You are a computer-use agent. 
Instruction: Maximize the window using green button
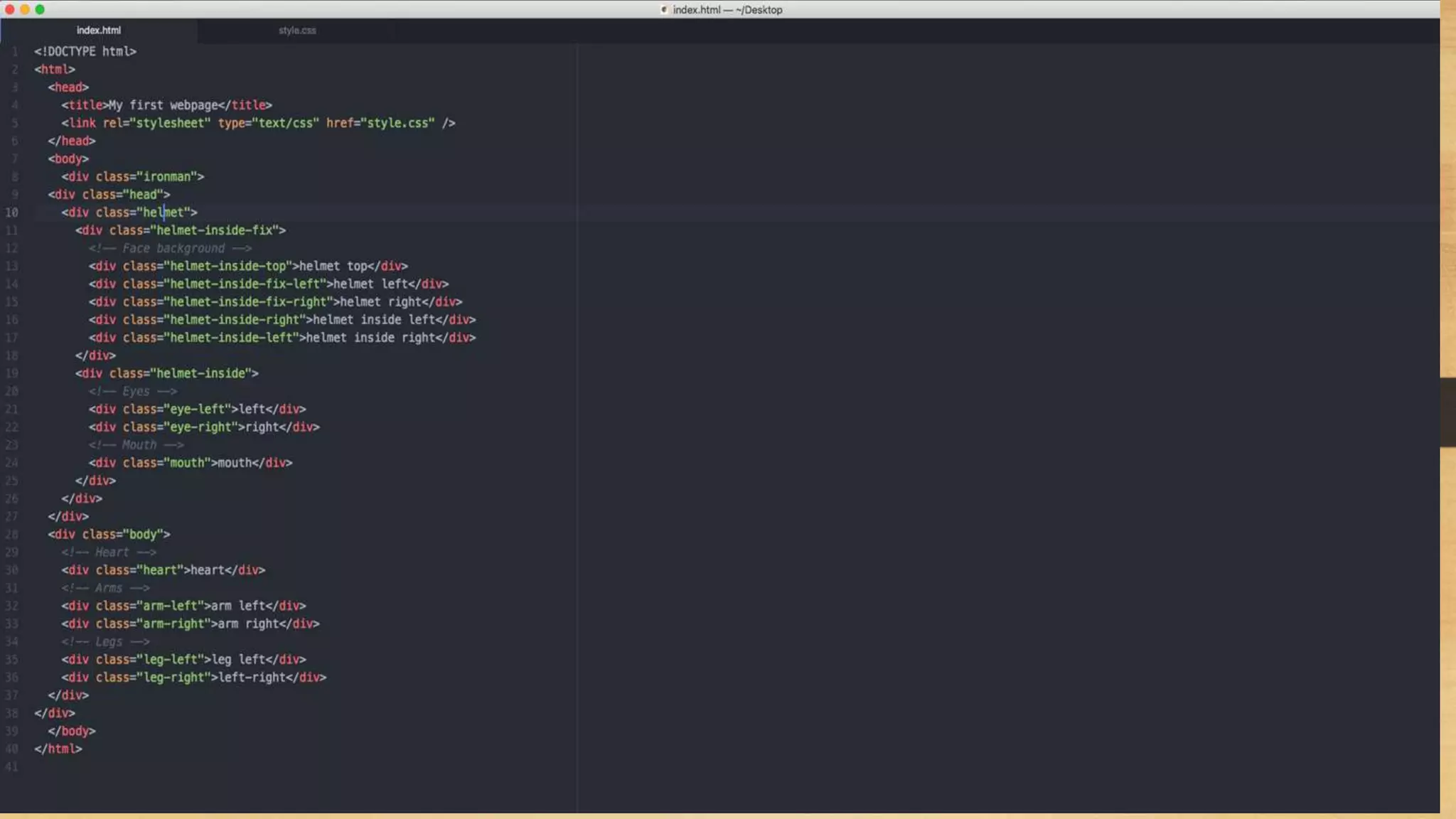click(x=40, y=9)
